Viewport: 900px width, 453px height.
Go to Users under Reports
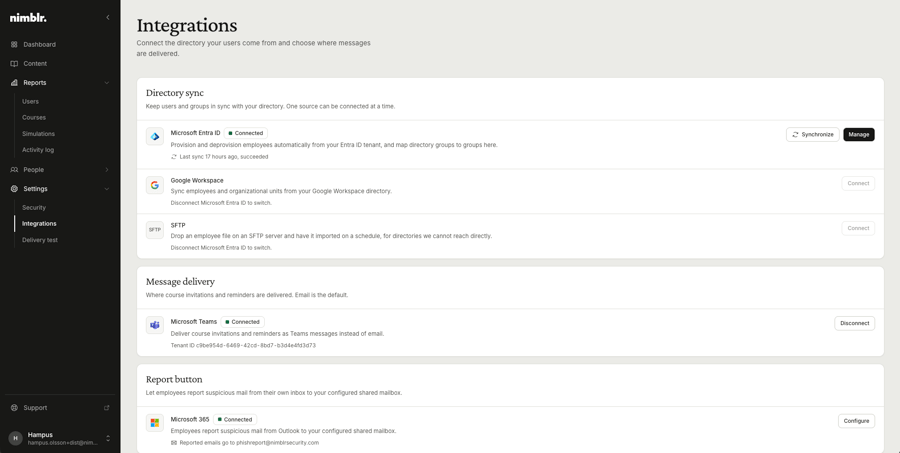[x=30, y=102]
